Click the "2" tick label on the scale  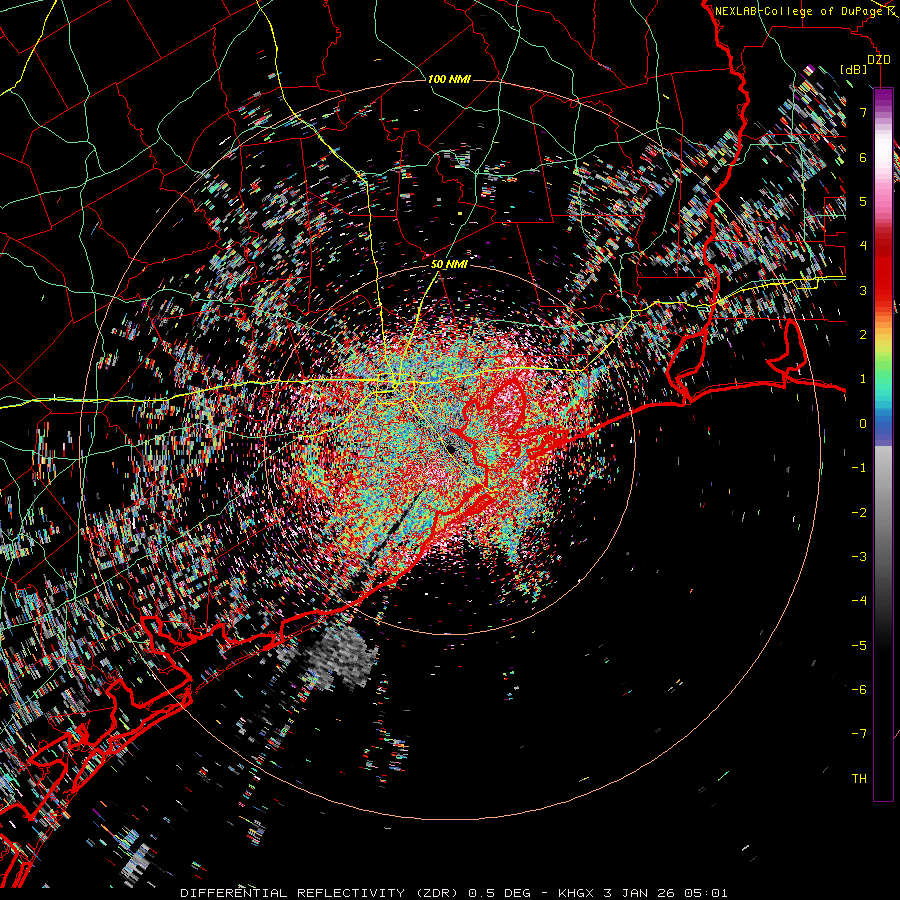coord(863,335)
